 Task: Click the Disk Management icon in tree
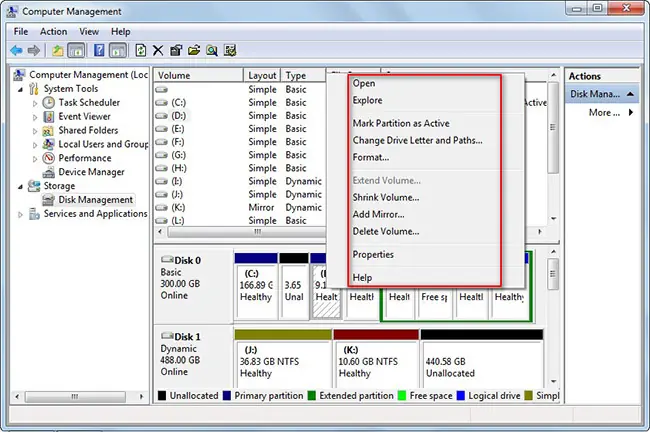click(49, 200)
